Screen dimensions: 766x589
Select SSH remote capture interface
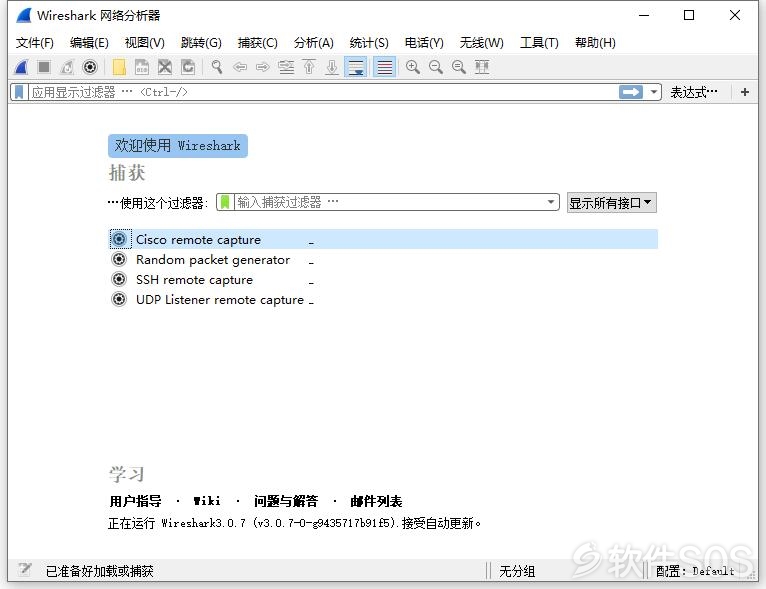coord(383,279)
